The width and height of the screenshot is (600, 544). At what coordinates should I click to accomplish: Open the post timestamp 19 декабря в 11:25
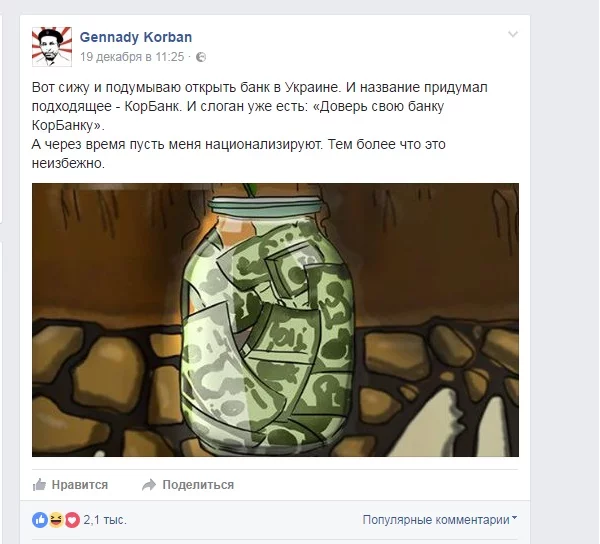[132, 57]
